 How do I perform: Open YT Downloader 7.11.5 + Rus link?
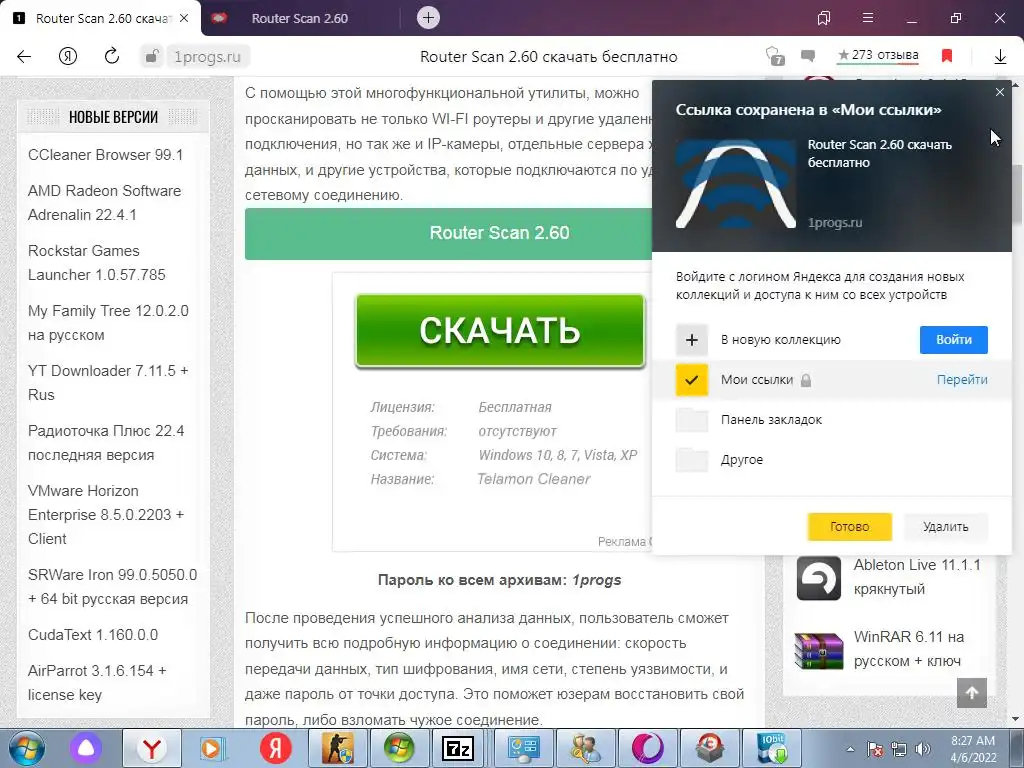point(108,383)
